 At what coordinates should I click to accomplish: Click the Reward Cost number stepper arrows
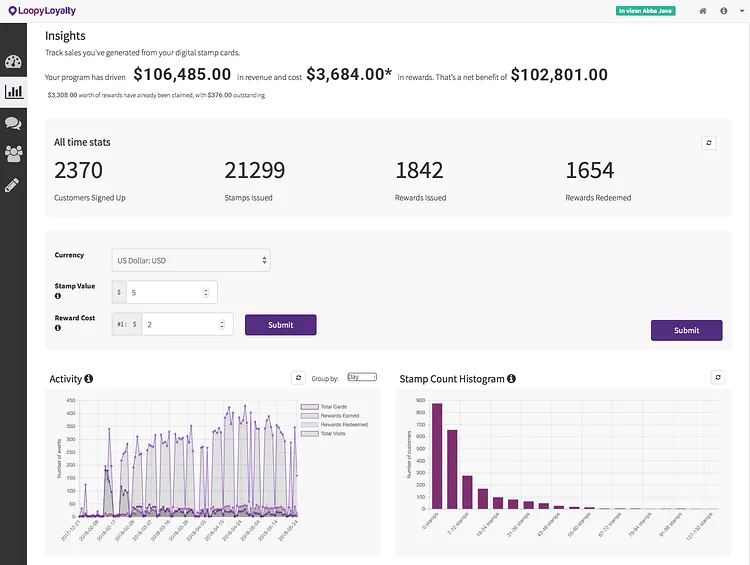coord(222,324)
